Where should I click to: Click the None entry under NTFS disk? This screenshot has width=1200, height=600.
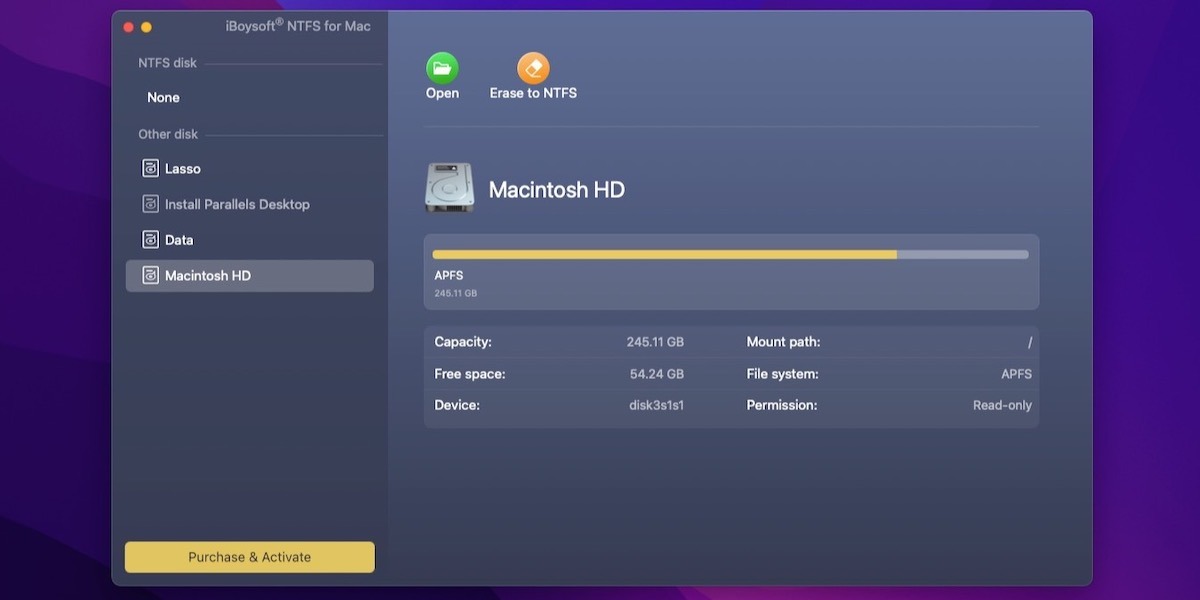[x=163, y=97]
